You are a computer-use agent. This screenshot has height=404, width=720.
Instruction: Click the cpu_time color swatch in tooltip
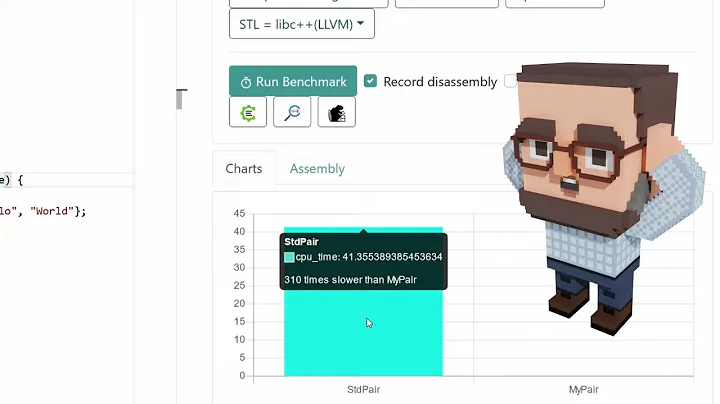[x=289, y=257]
